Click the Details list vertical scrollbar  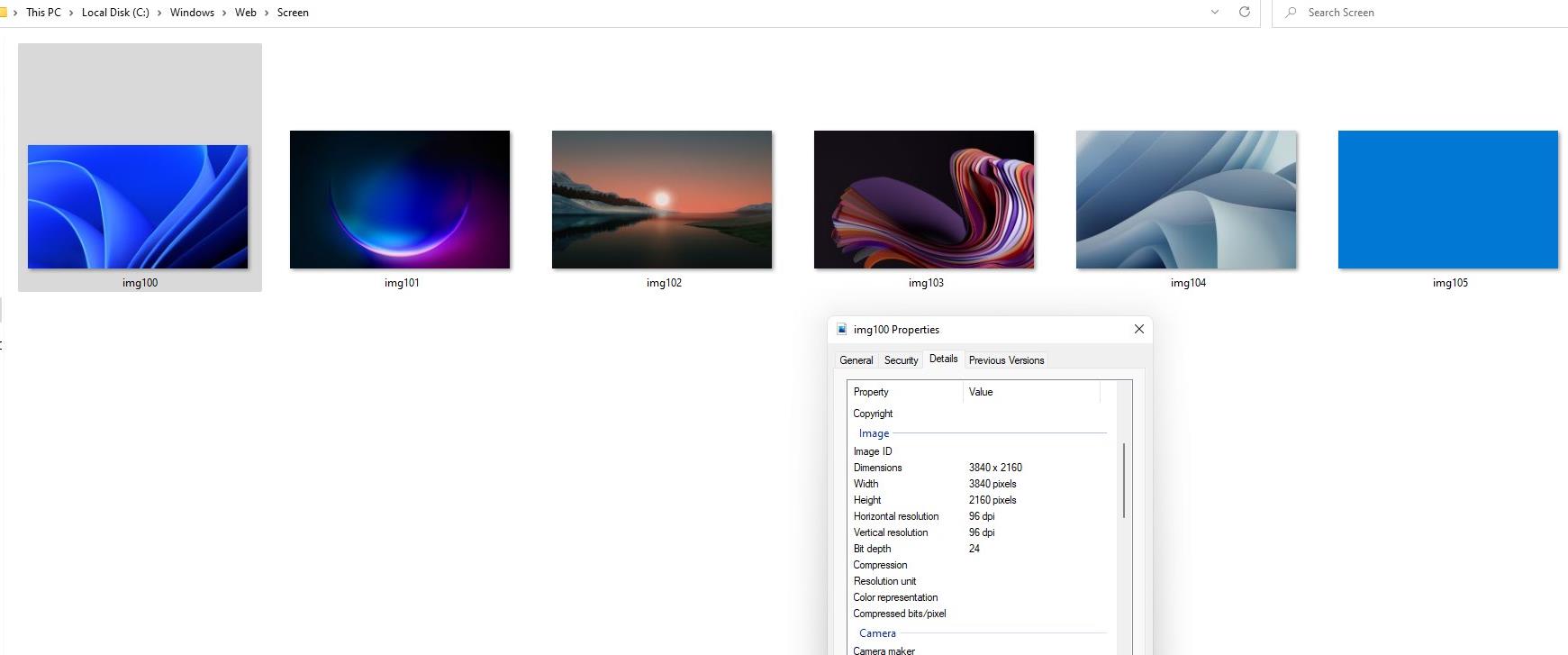coord(1124,480)
